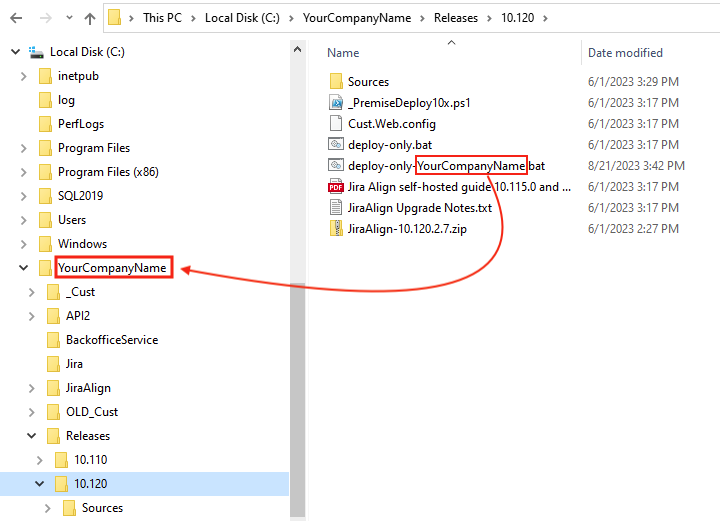Click the _PremiseDeploy10x.ps1 PowerShell script icon
The height and width of the screenshot is (521, 720).
point(336,102)
